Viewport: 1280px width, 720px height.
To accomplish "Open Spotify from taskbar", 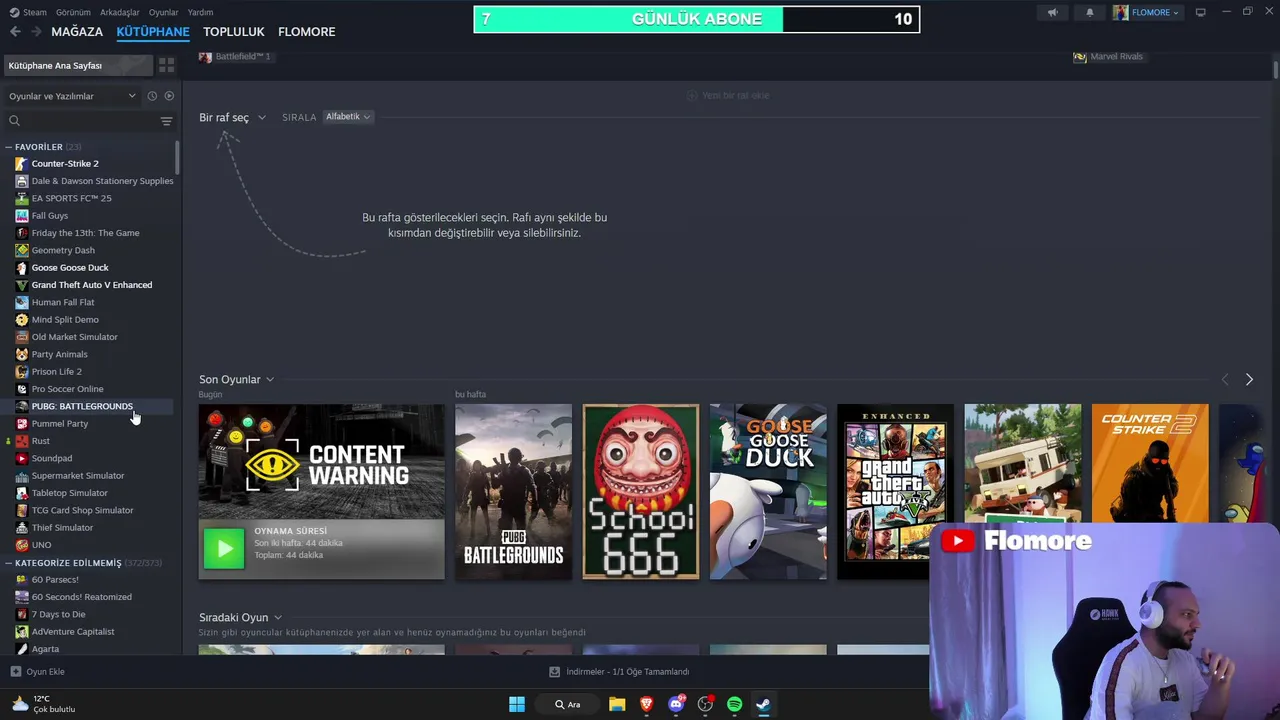I will pyautogui.click(x=734, y=704).
